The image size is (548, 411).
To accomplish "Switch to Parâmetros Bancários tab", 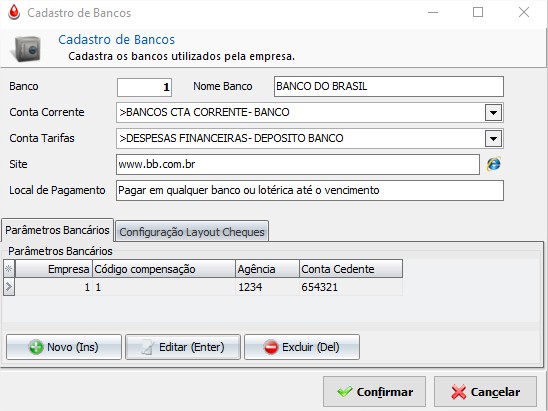I will [57, 230].
